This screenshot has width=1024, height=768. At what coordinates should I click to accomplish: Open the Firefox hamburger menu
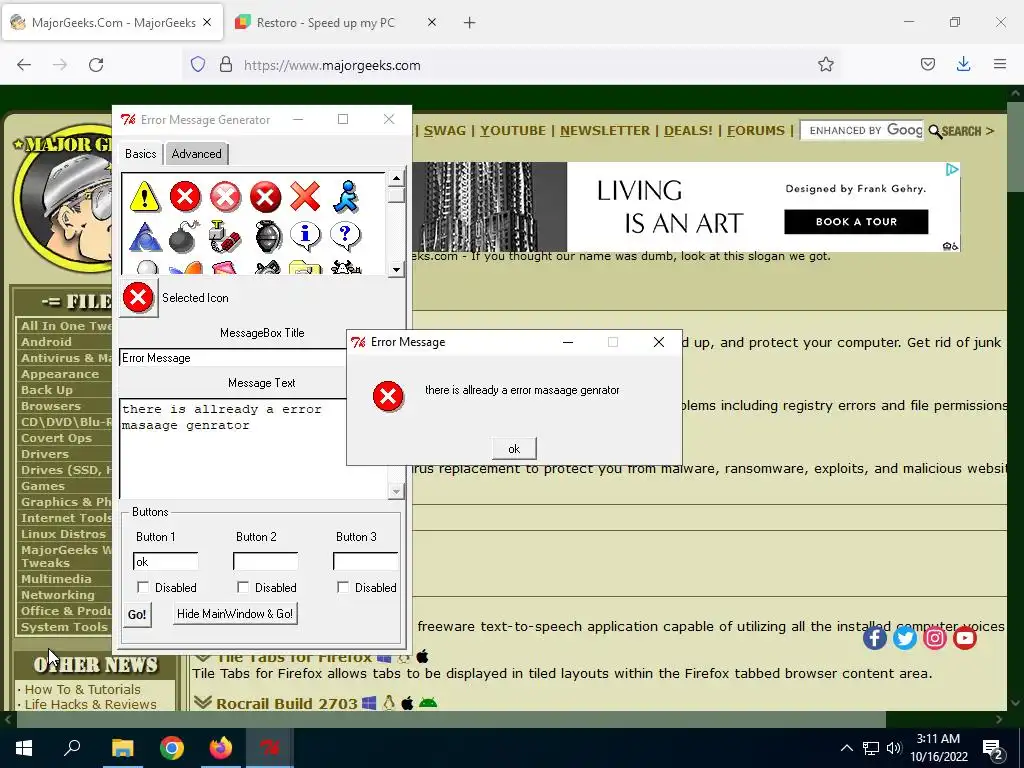(1000, 64)
